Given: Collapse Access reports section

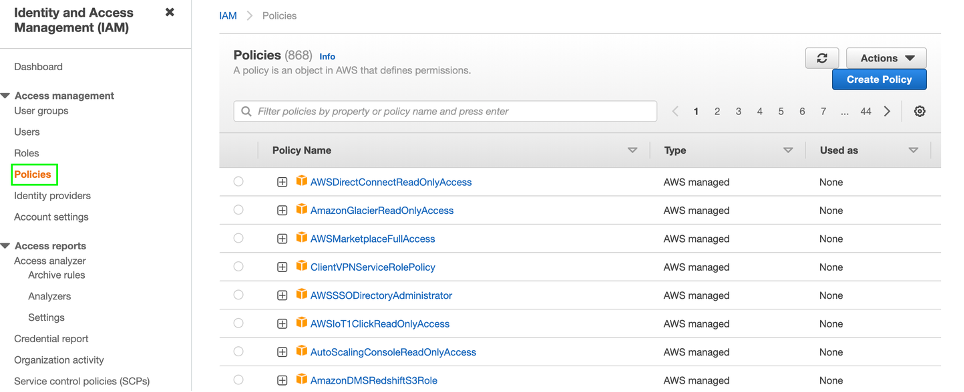Looking at the screenshot, I should (x=6, y=246).
